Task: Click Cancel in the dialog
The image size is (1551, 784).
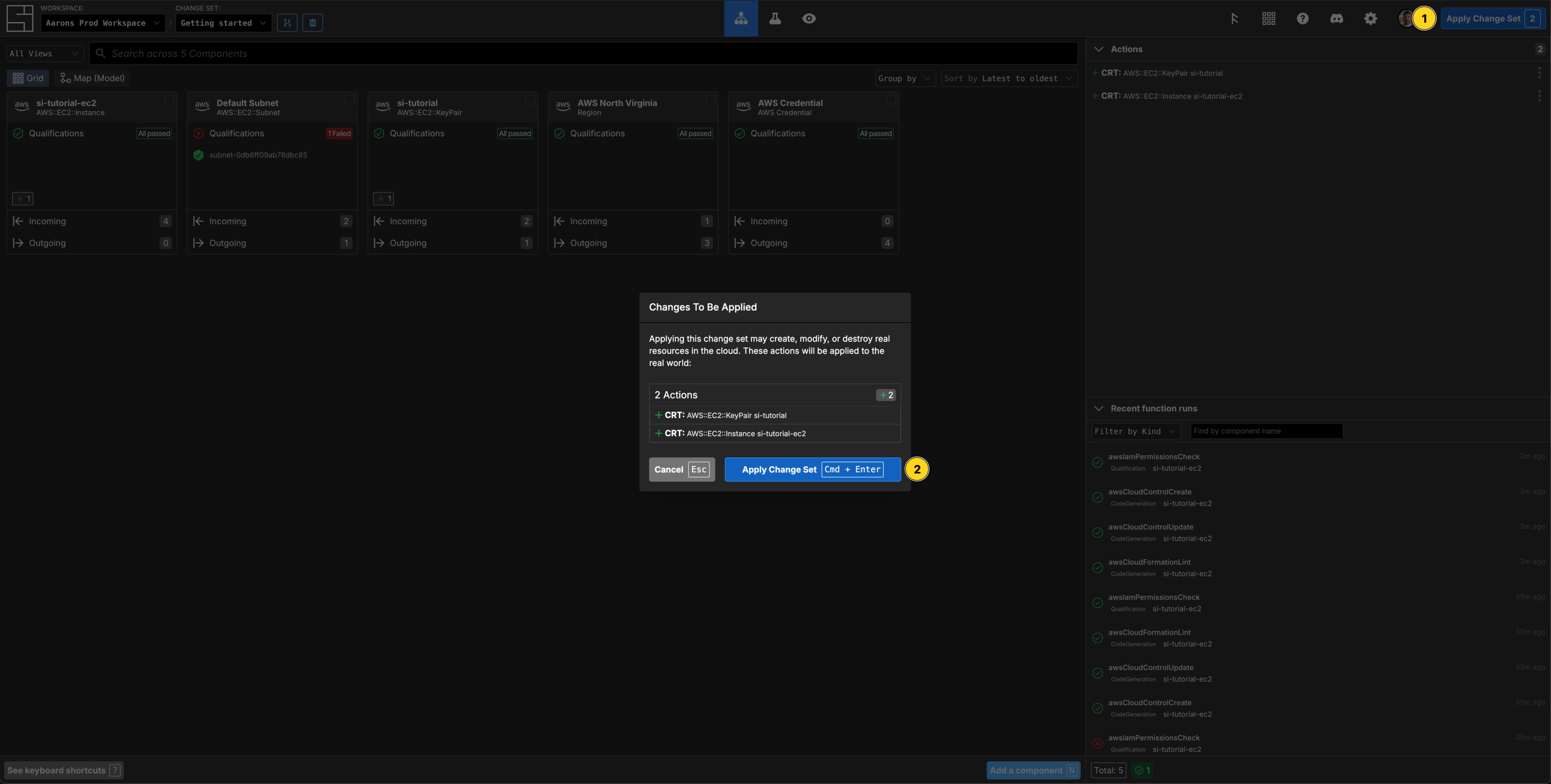Action: pos(682,470)
